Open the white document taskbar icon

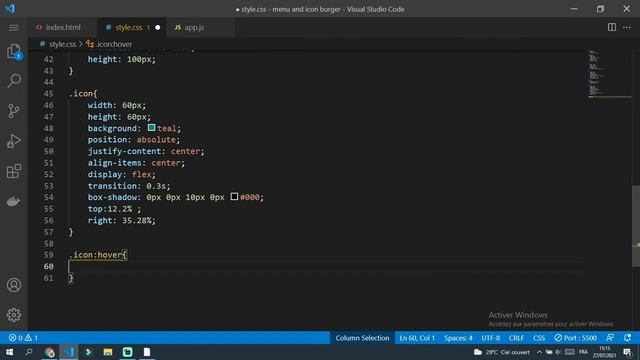(x=147, y=352)
